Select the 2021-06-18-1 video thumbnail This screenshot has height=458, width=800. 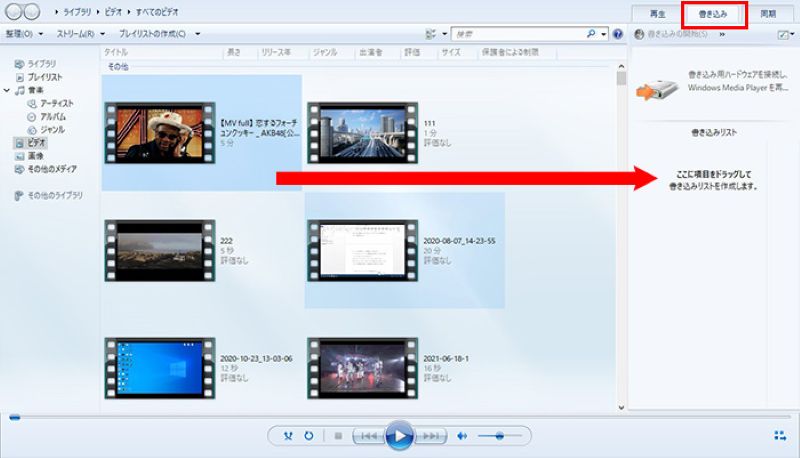coord(362,368)
